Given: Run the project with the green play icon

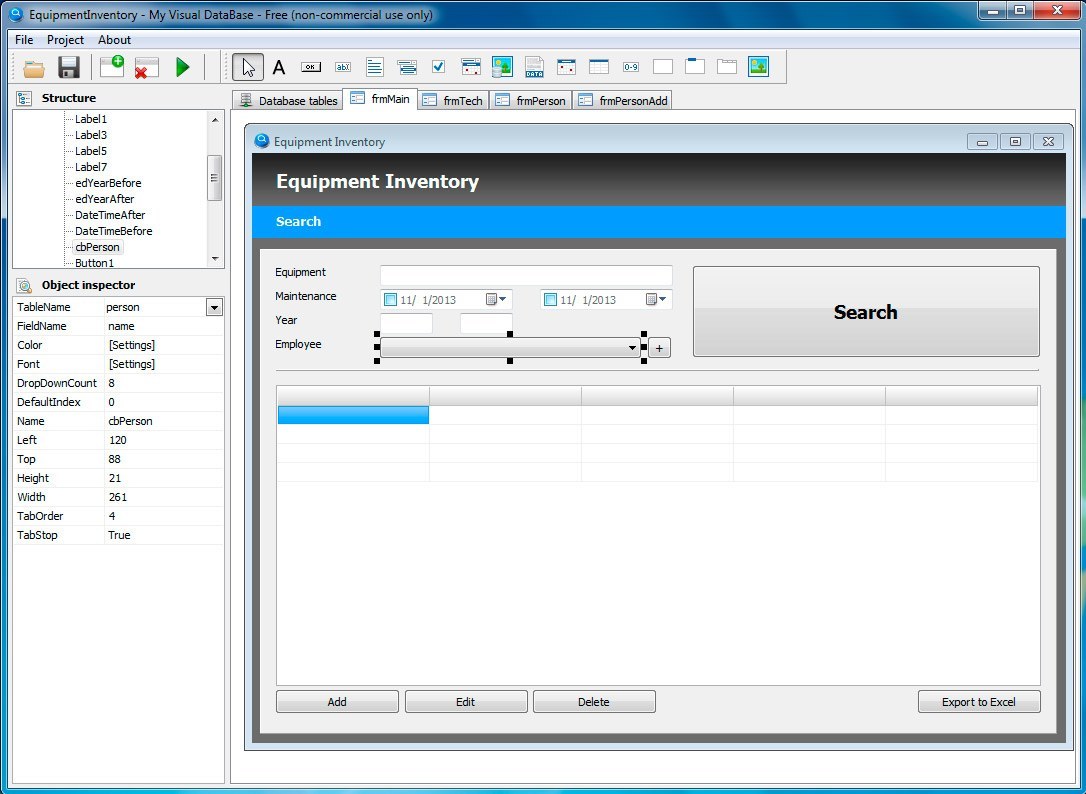Looking at the screenshot, I should (183, 67).
